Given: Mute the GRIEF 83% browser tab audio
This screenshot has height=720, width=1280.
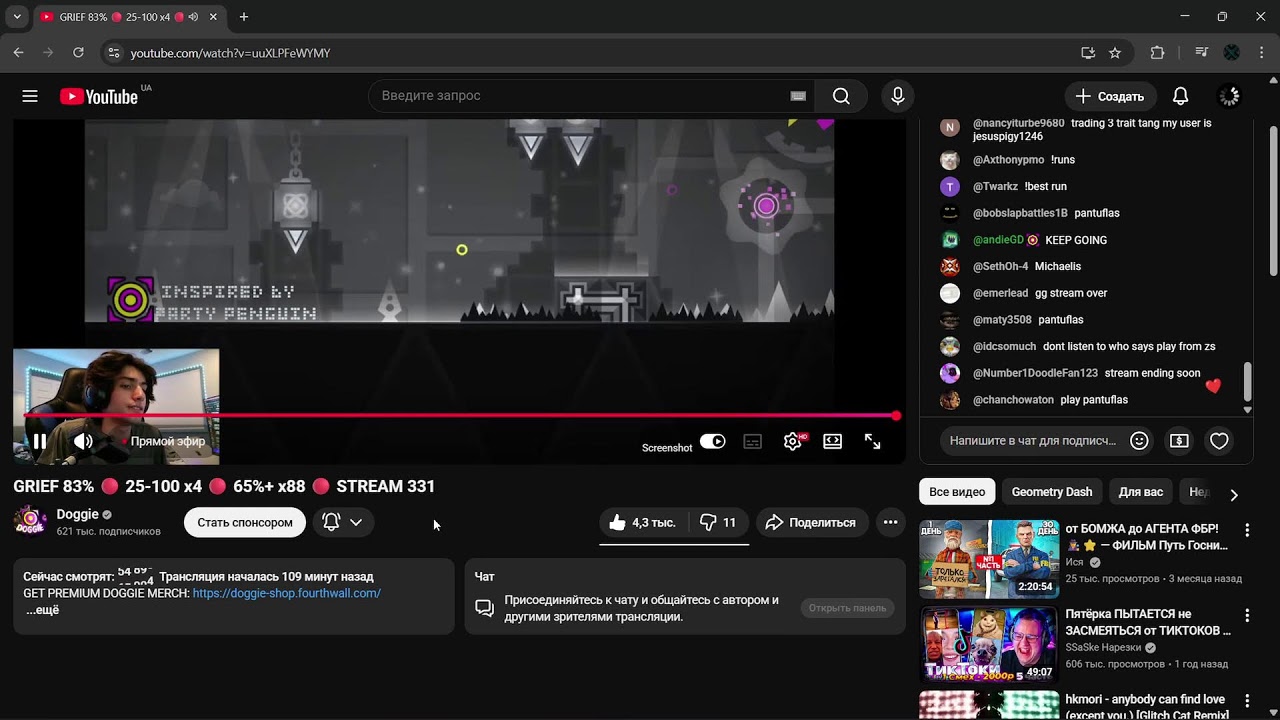Looking at the screenshot, I should pyautogui.click(x=193, y=17).
